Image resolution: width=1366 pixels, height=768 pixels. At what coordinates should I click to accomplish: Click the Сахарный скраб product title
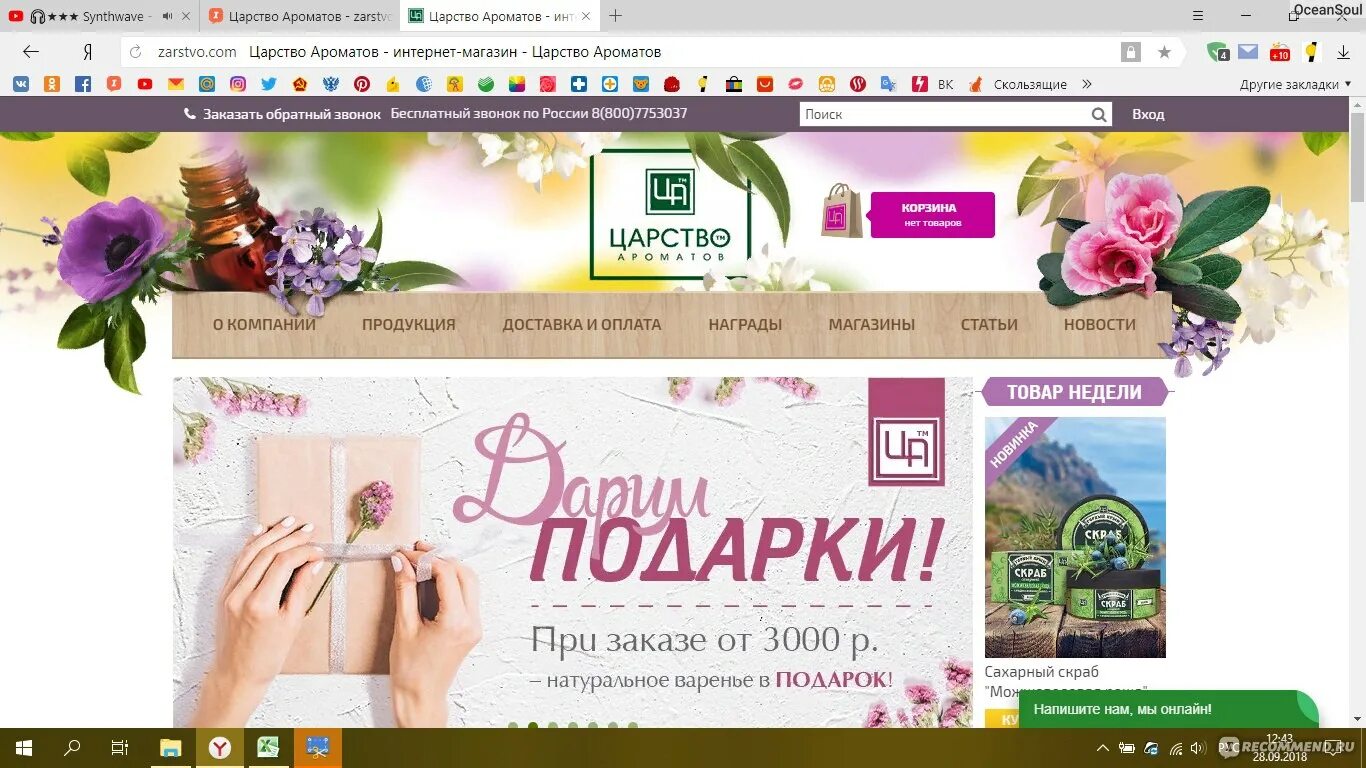[1065, 681]
